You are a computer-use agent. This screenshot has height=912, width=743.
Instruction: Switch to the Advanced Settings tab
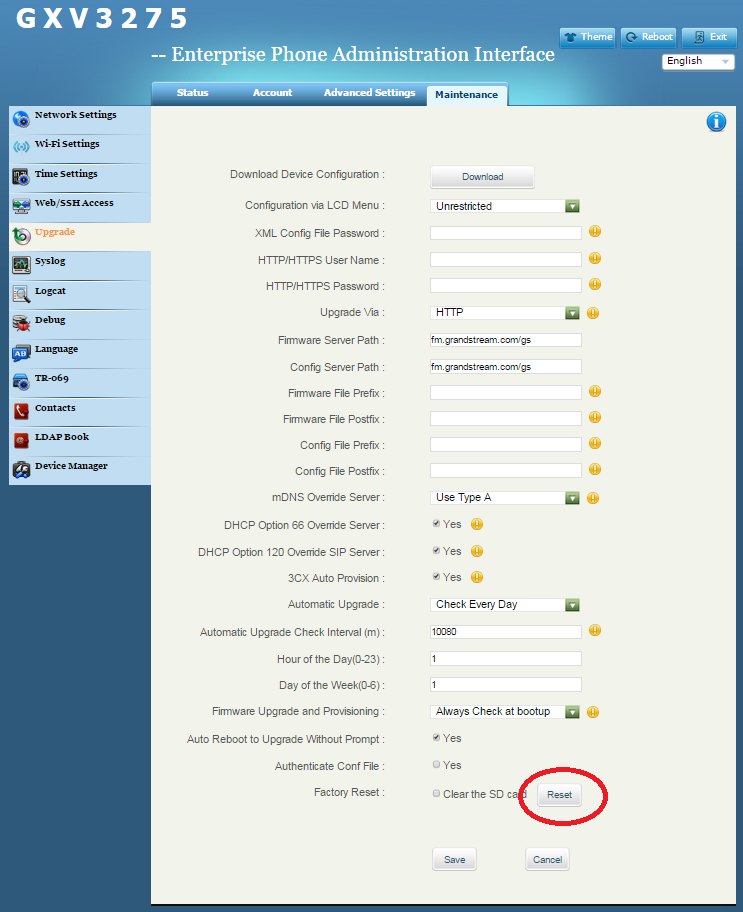(x=369, y=94)
